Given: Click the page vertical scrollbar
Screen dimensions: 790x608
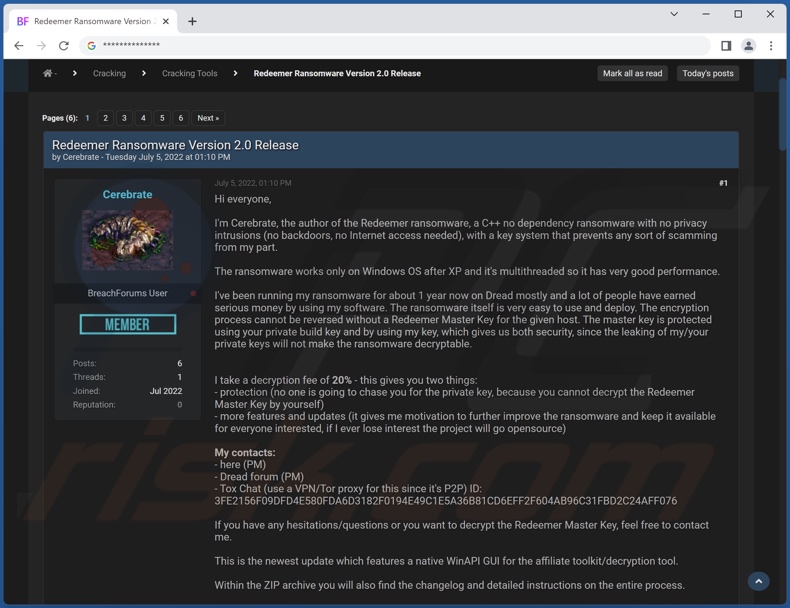Looking at the screenshot, I should [782, 115].
